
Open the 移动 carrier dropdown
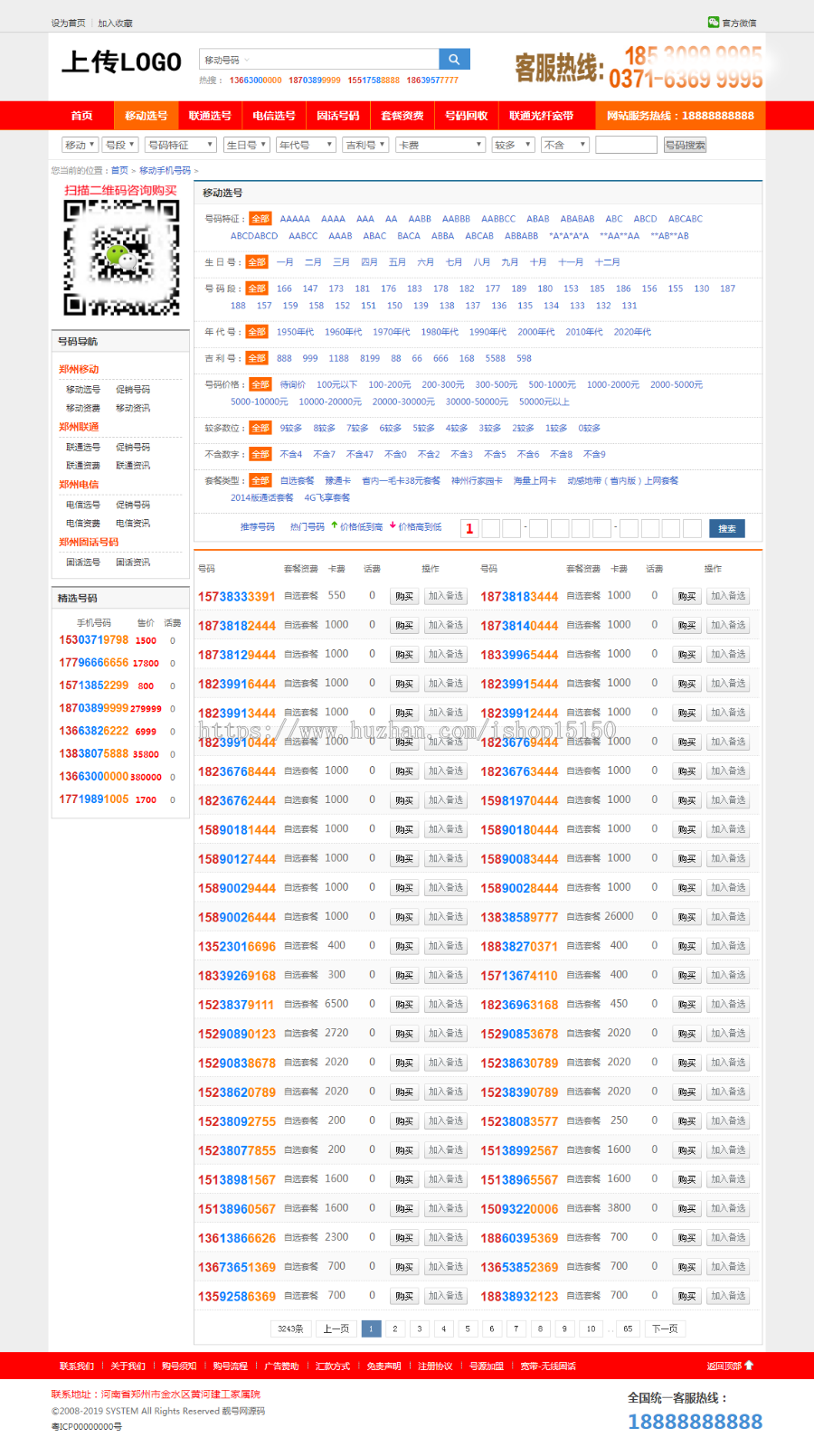pyautogui.click(x=80, y=145)
